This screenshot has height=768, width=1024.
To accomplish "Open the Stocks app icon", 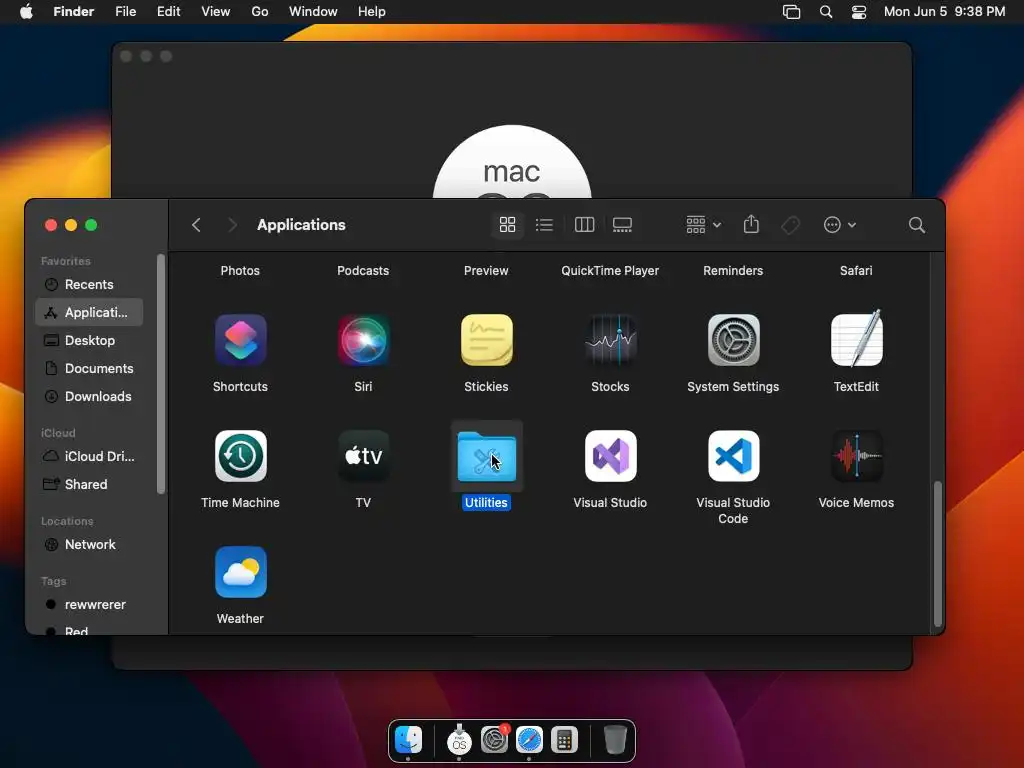I will pyautogui.click(x=610, y=340).
